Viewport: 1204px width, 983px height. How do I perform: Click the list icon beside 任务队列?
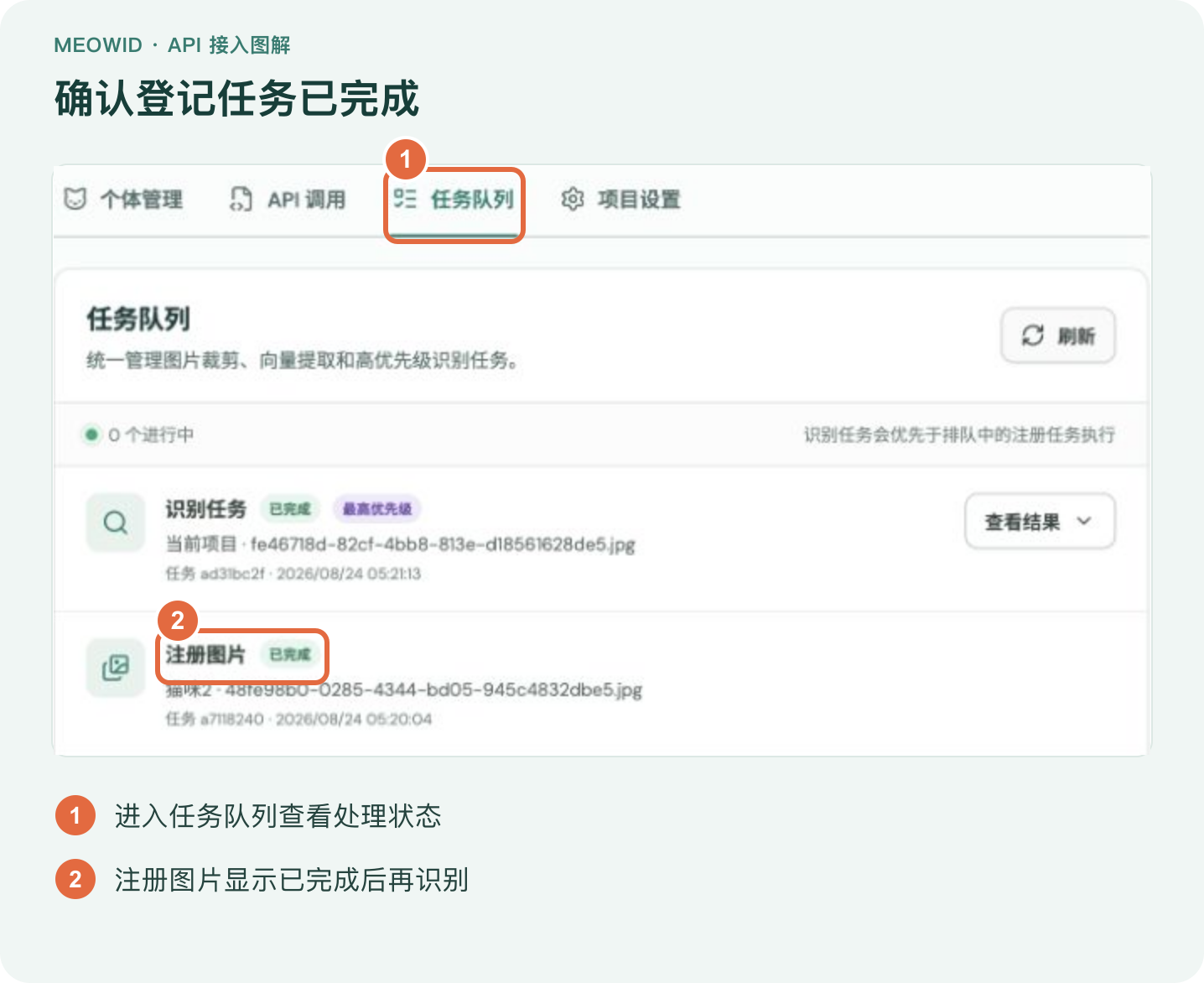(x=405, y=199)
